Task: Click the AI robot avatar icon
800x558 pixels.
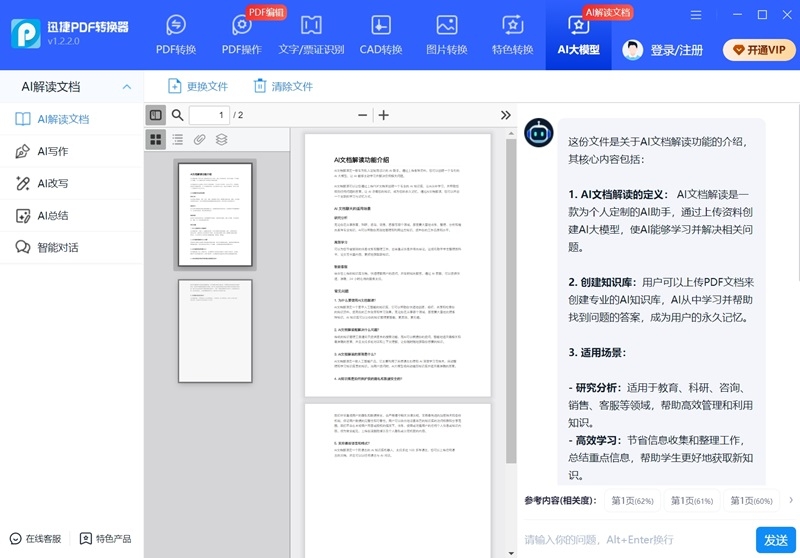Action: (539, 133)
